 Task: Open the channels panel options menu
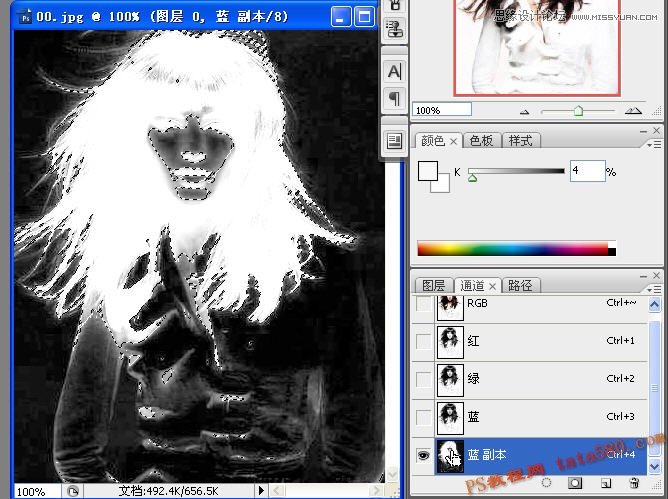click(x=655, y=290)
